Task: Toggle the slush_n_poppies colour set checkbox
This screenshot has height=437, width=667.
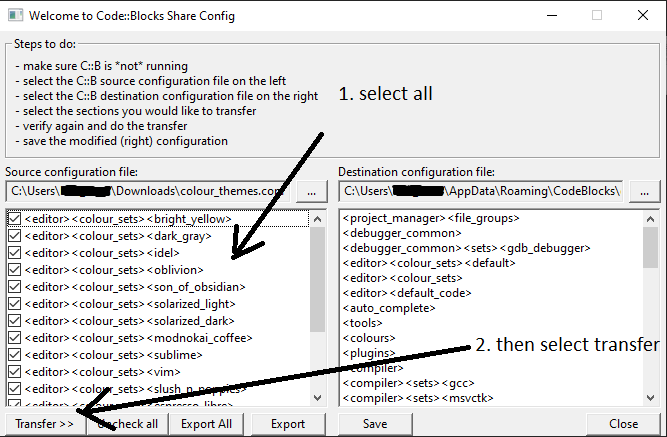Action: [14, 389]
